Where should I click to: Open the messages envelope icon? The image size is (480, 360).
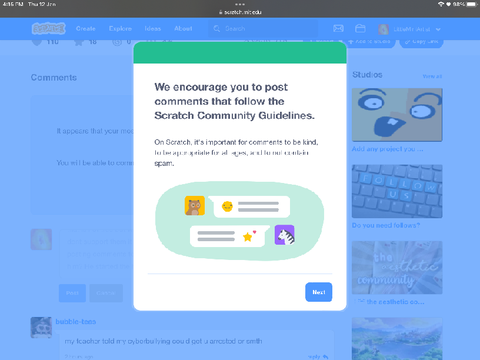[x=338, y=29]
